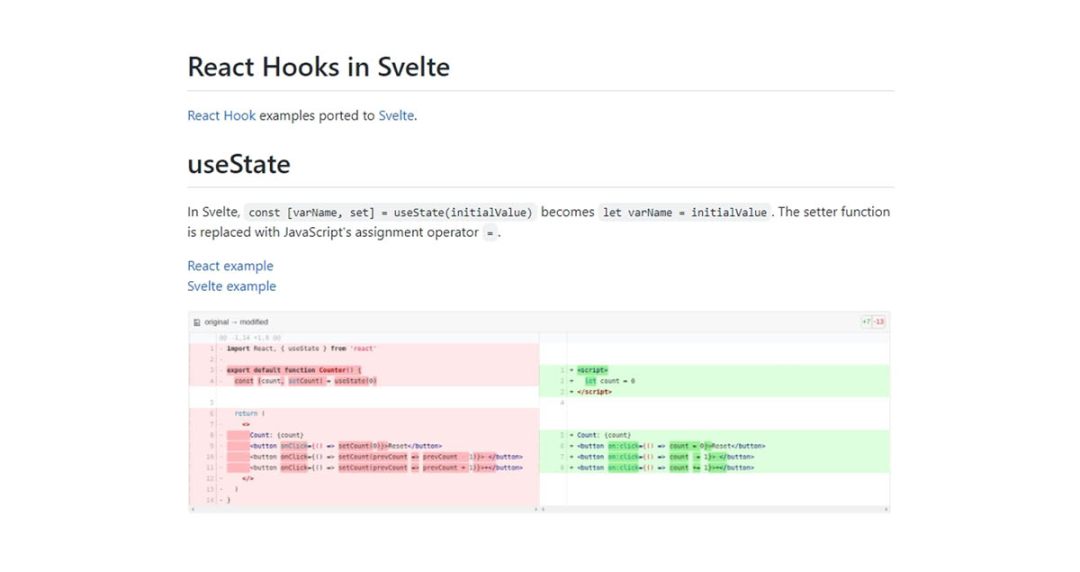Click the green +7 additions badge

(x=866, y=322)
